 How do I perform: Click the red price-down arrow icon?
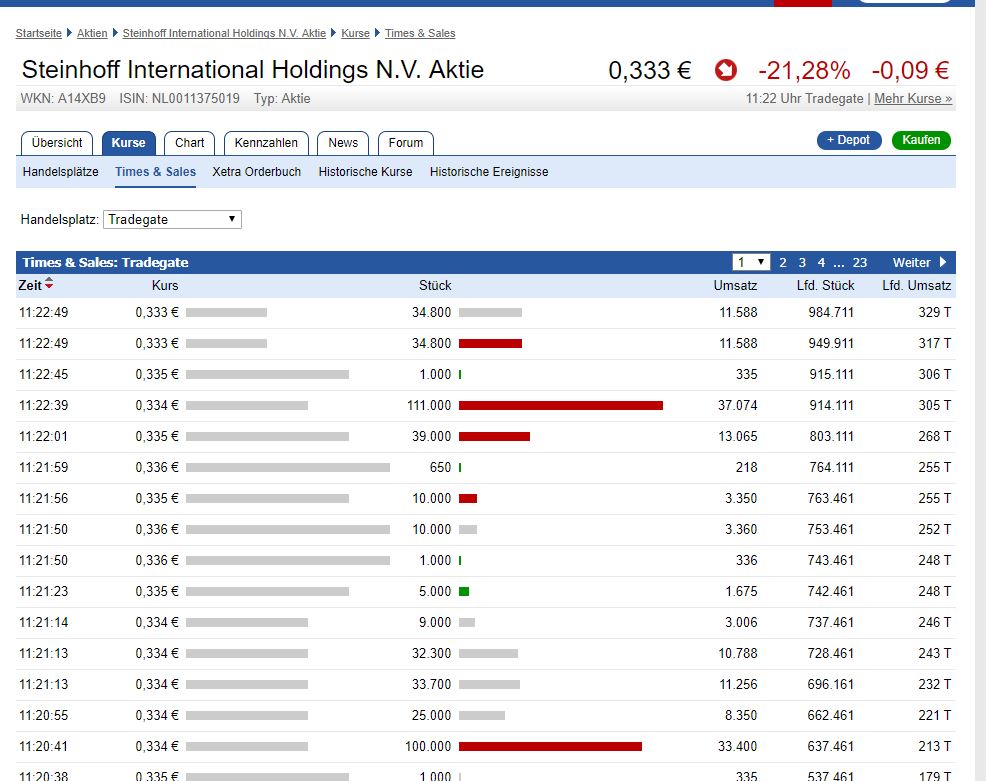[x=725, y=70]
